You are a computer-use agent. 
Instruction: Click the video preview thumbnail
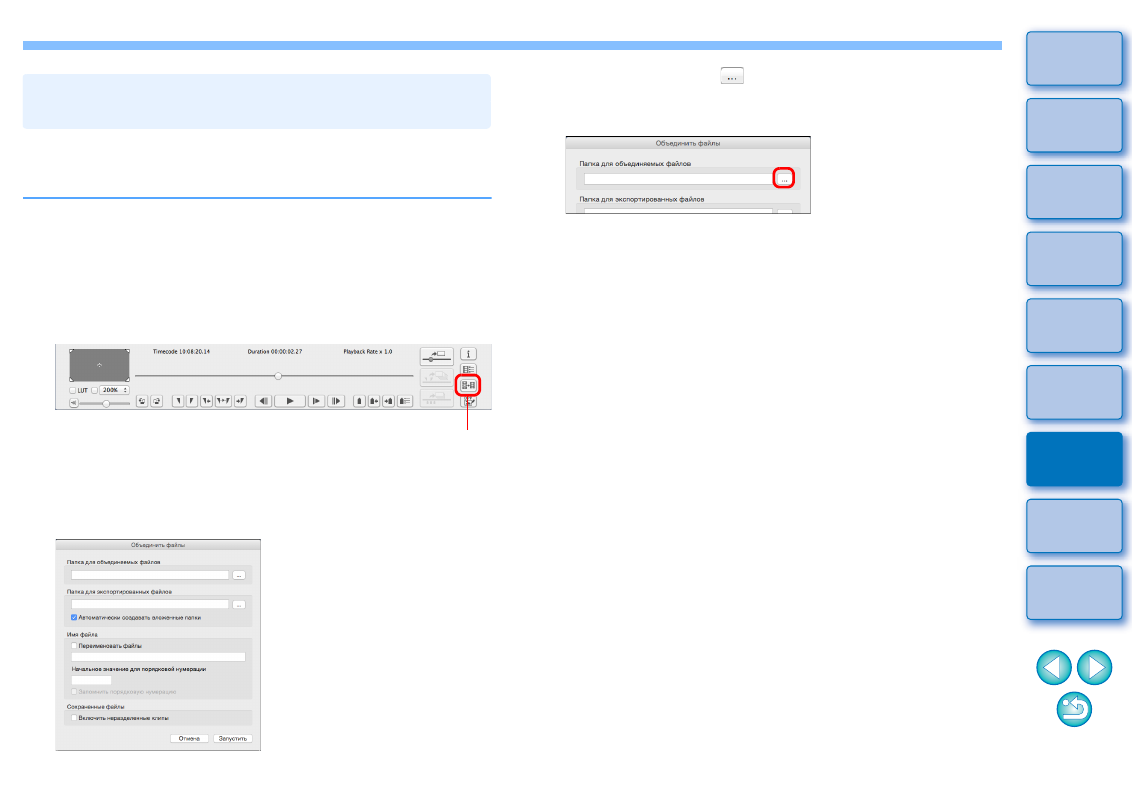(100, 365)
